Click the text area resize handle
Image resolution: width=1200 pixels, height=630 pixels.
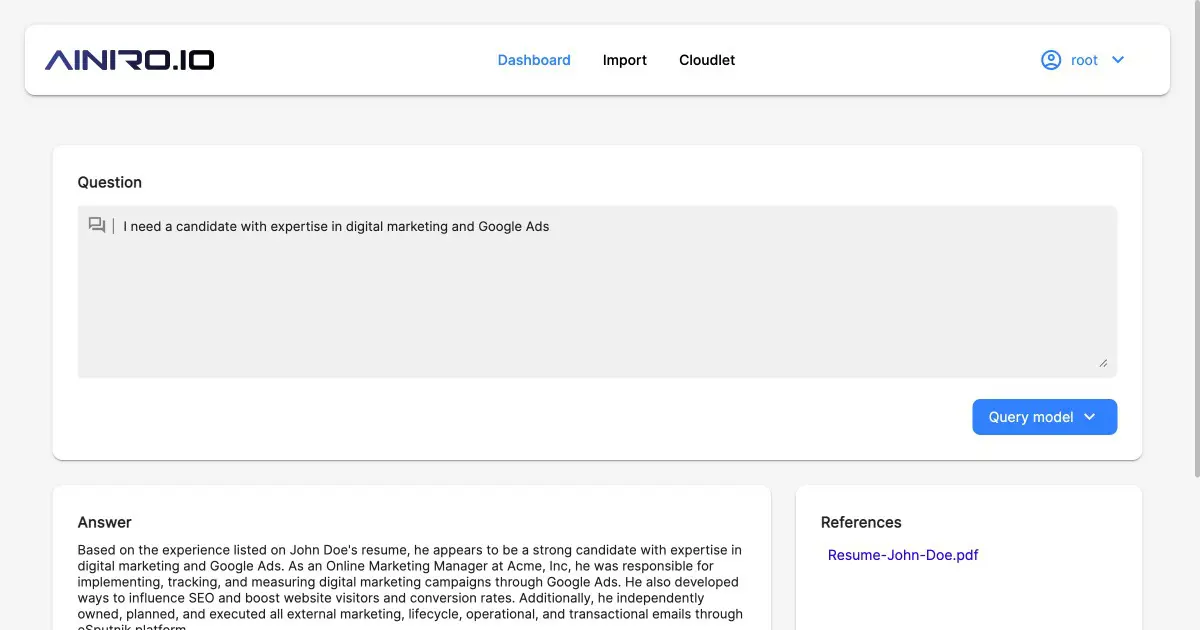tap(1103, 363)
